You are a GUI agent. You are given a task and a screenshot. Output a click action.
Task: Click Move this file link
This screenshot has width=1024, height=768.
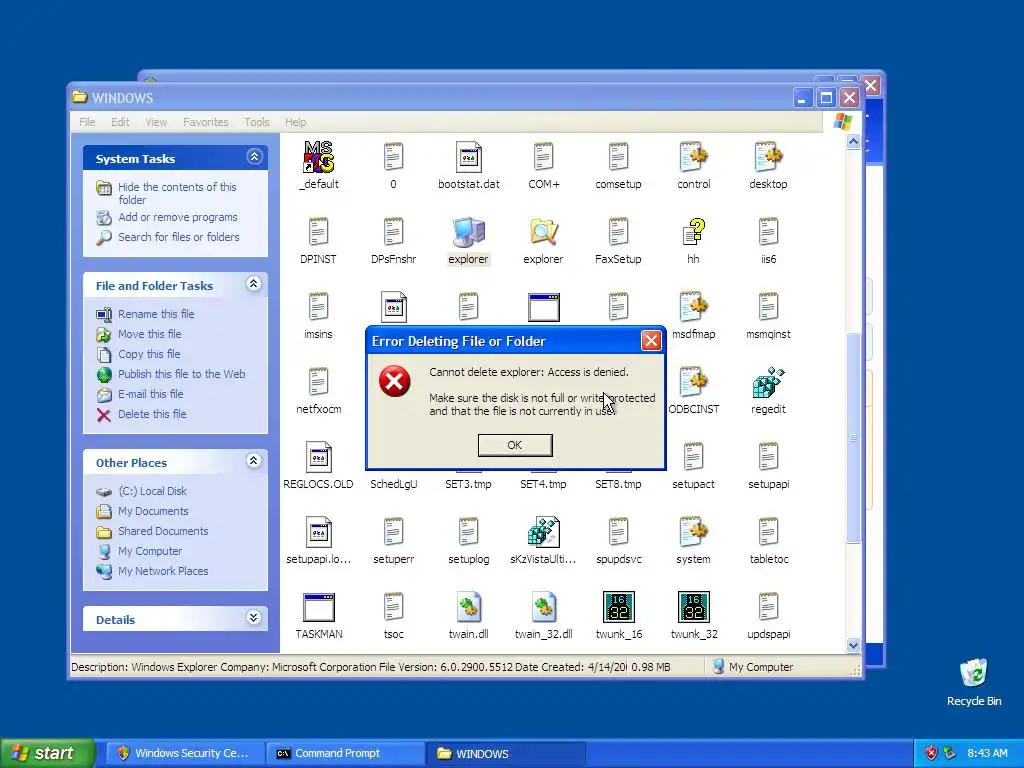click(x=150, y=334)
